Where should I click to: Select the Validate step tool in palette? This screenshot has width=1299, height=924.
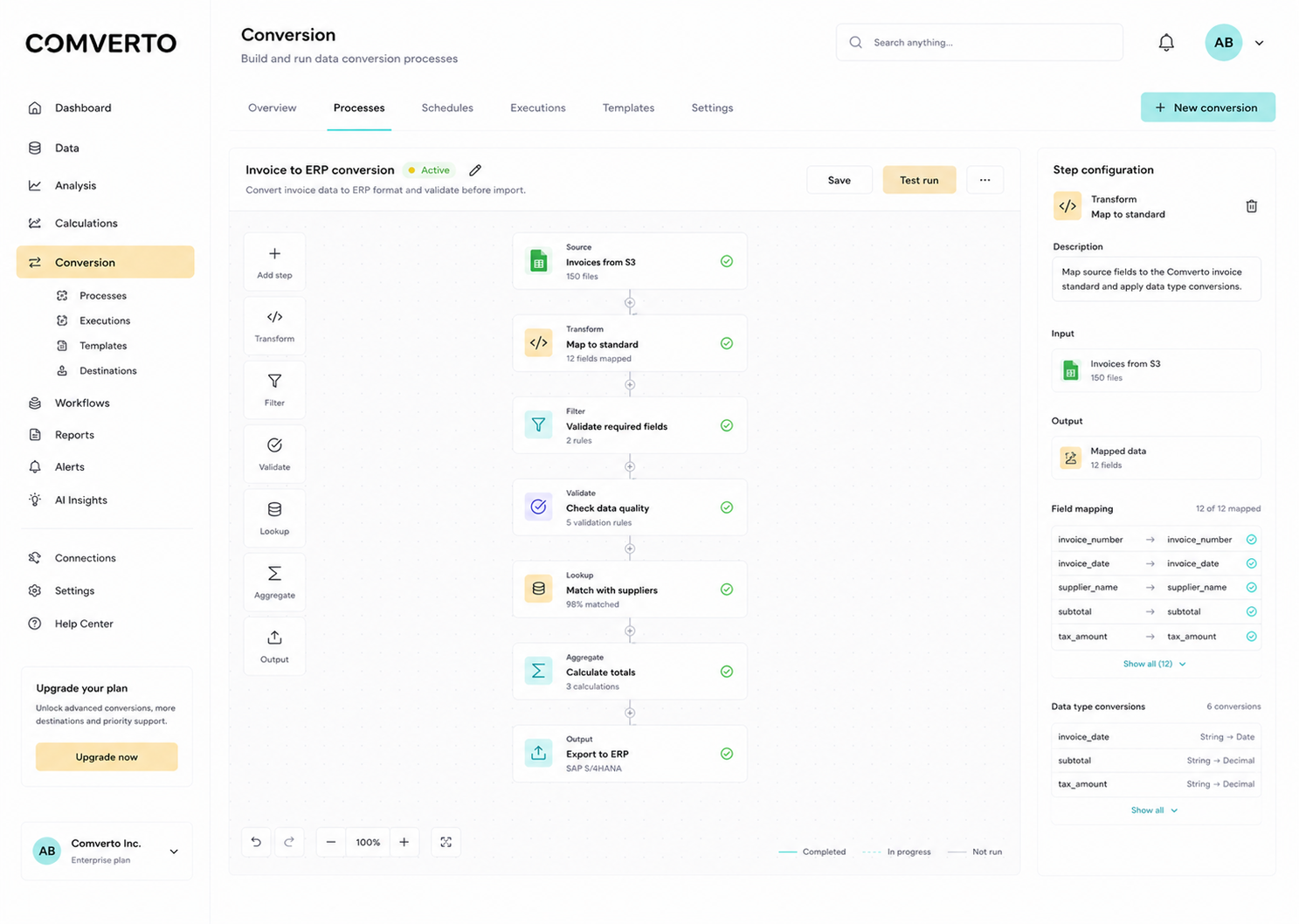click(274, 454)
